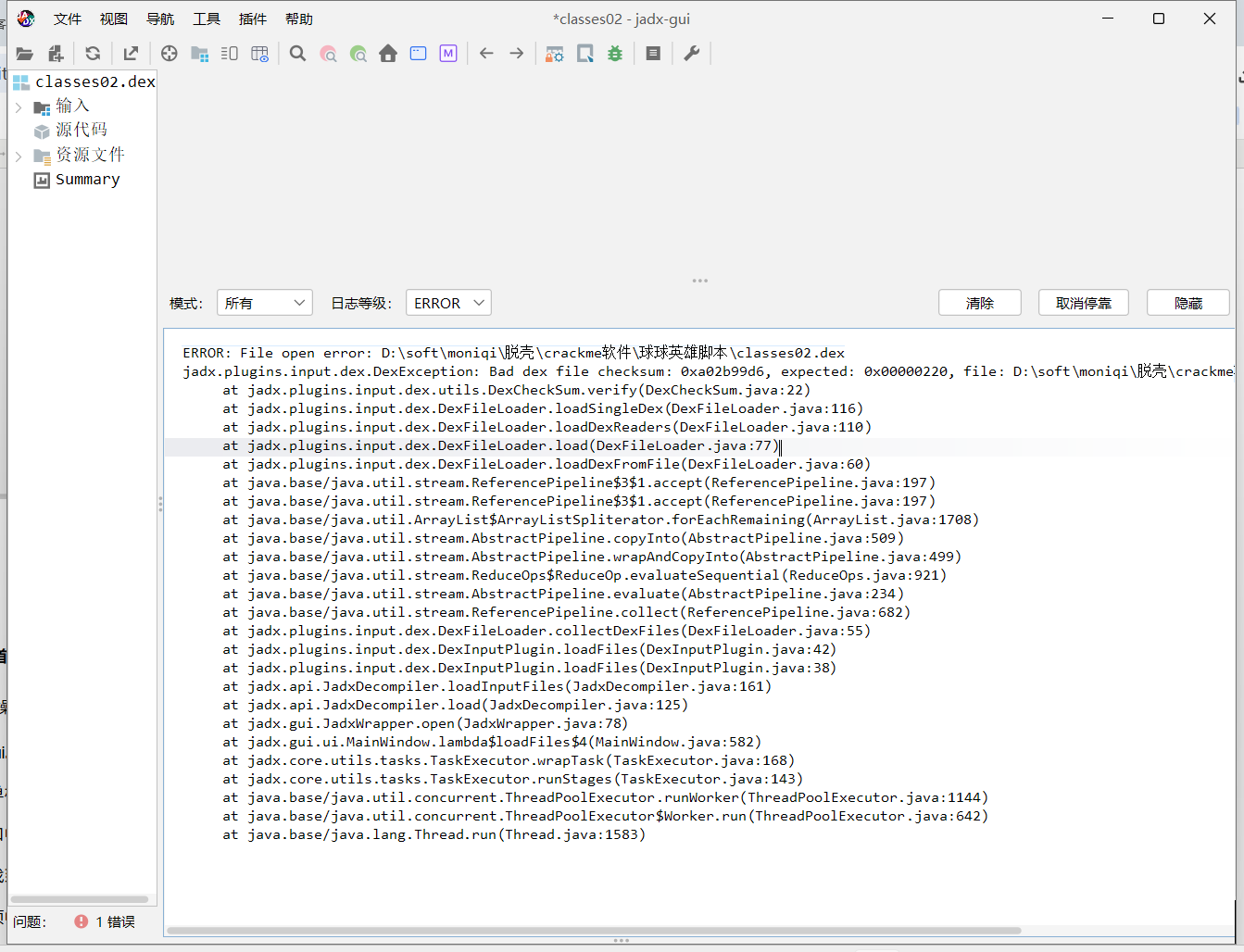Click the MainWindow.lambda$loadFiles$4 stack line

[x=492, y=742]
